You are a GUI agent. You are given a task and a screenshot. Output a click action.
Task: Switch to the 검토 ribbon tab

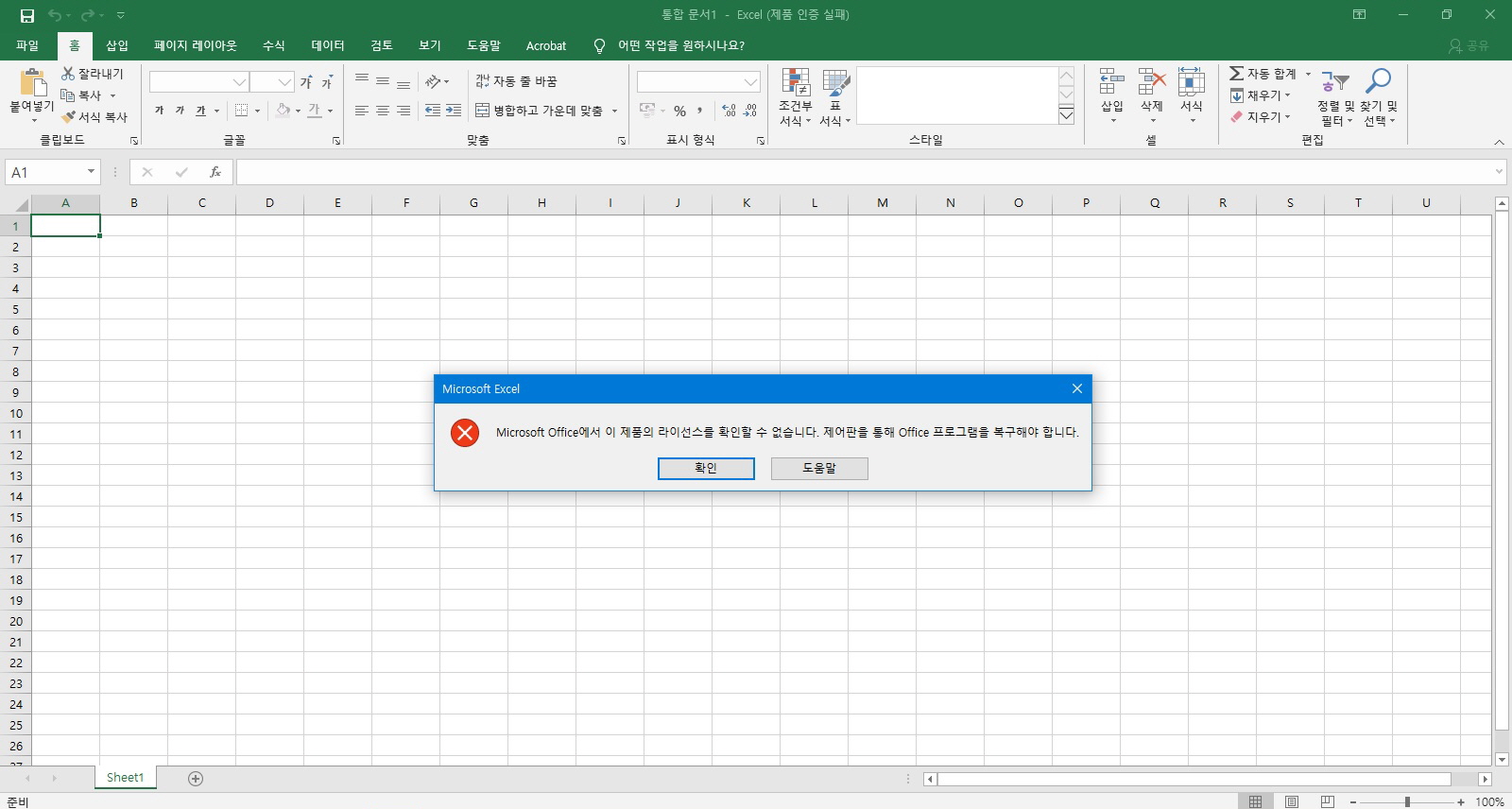pos(382,45)
